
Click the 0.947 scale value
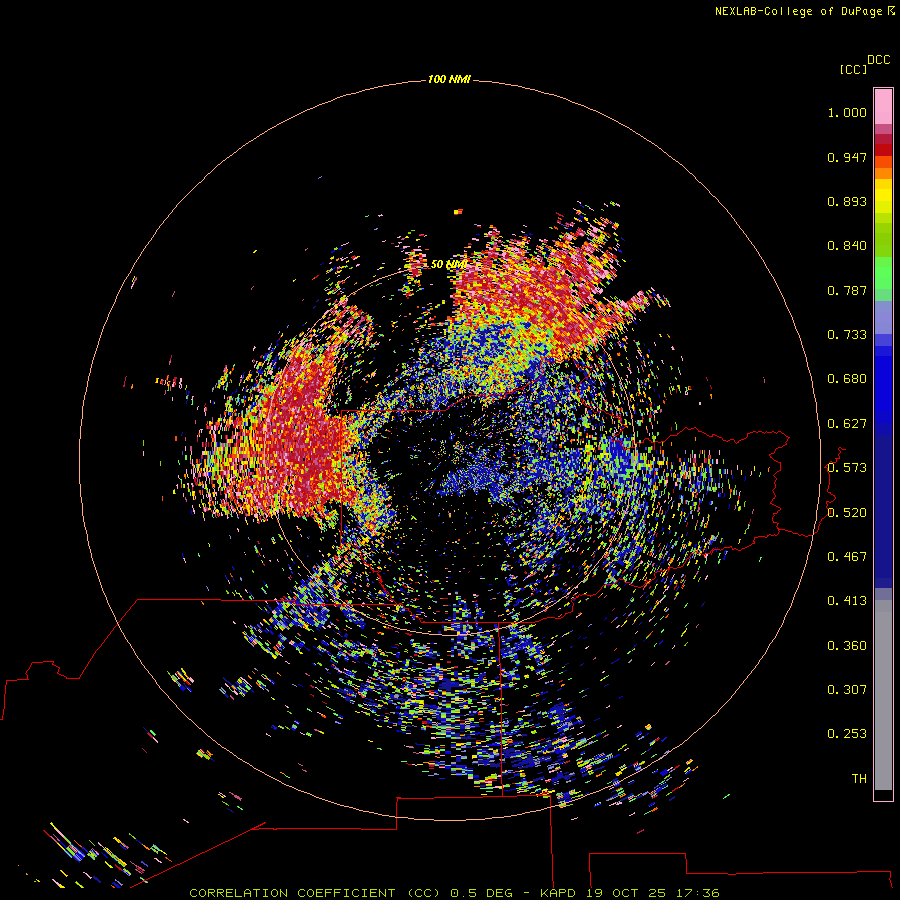[847, 157]
